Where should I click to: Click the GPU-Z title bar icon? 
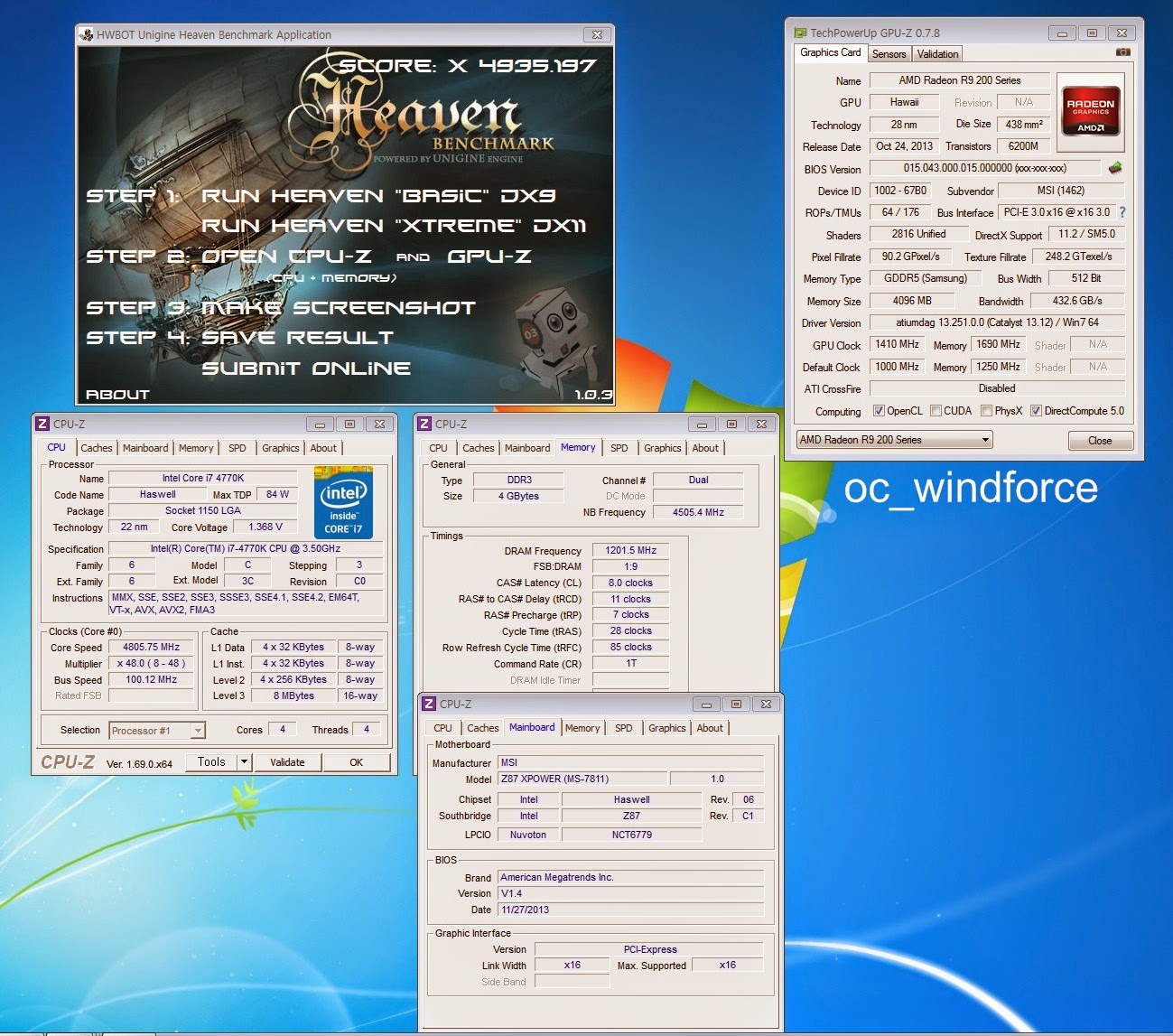point(799,33)
